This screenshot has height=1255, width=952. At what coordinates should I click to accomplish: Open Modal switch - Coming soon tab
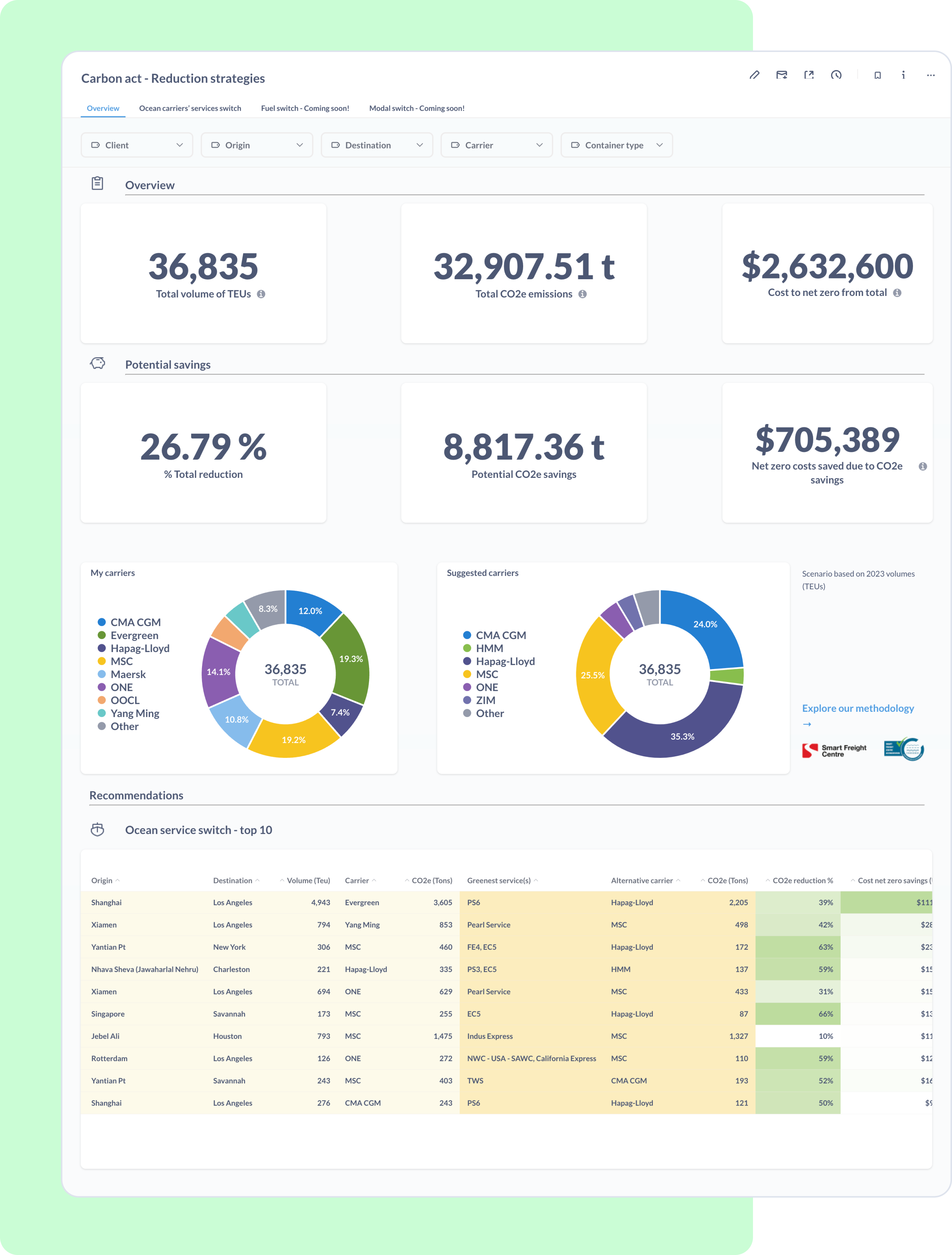pyautogui.click(x=417, y=108)
